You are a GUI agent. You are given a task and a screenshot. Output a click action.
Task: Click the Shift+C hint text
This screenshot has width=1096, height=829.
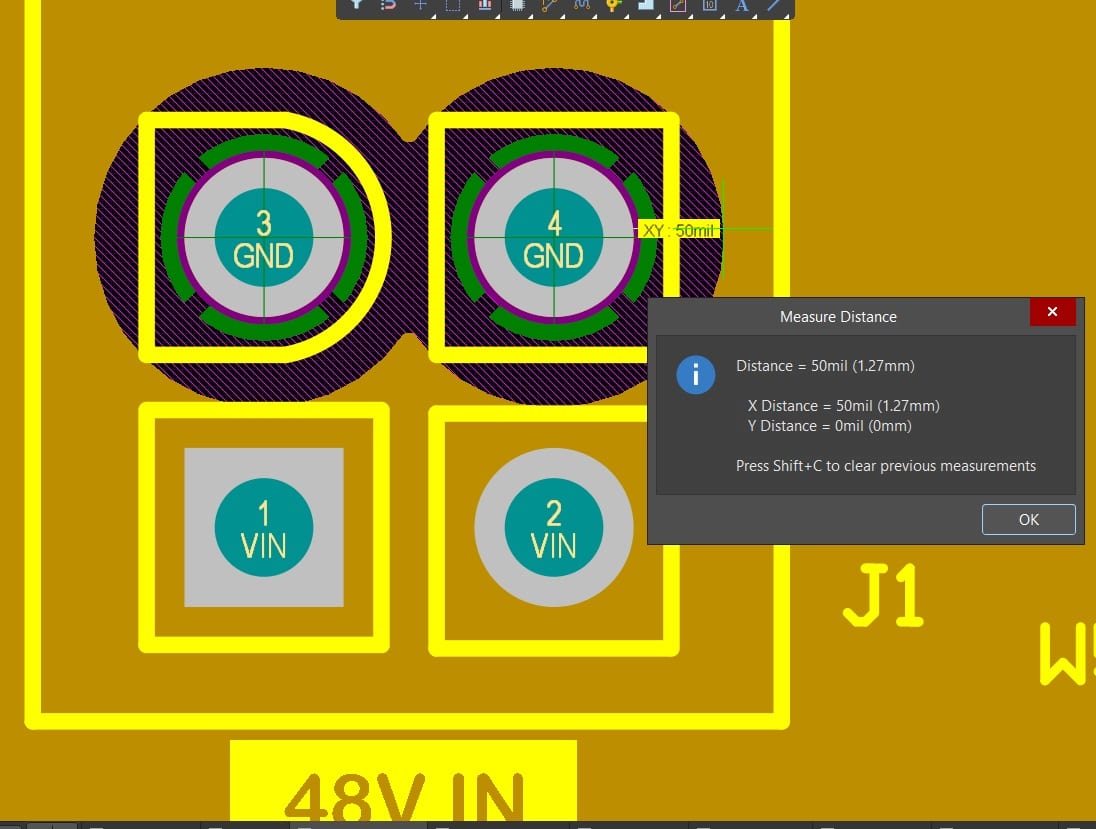[x=886, y=466]
